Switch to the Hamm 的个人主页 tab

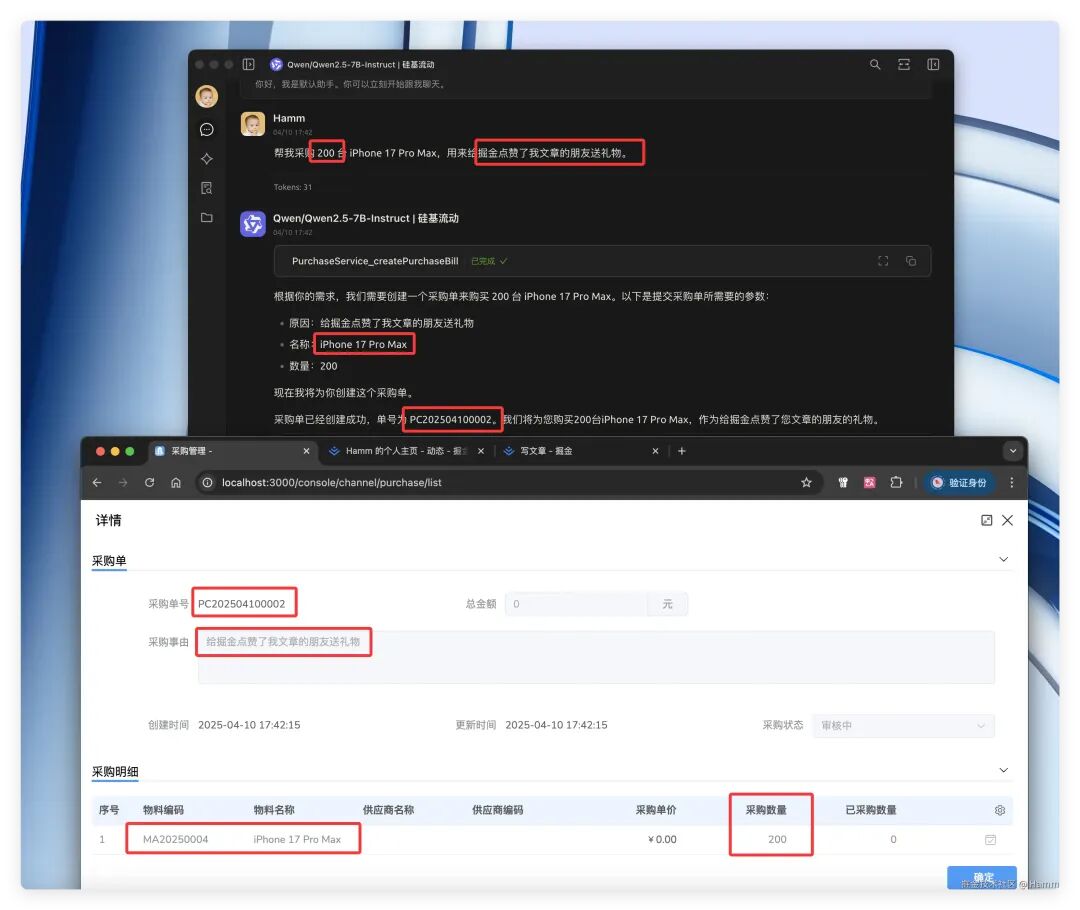406,451
